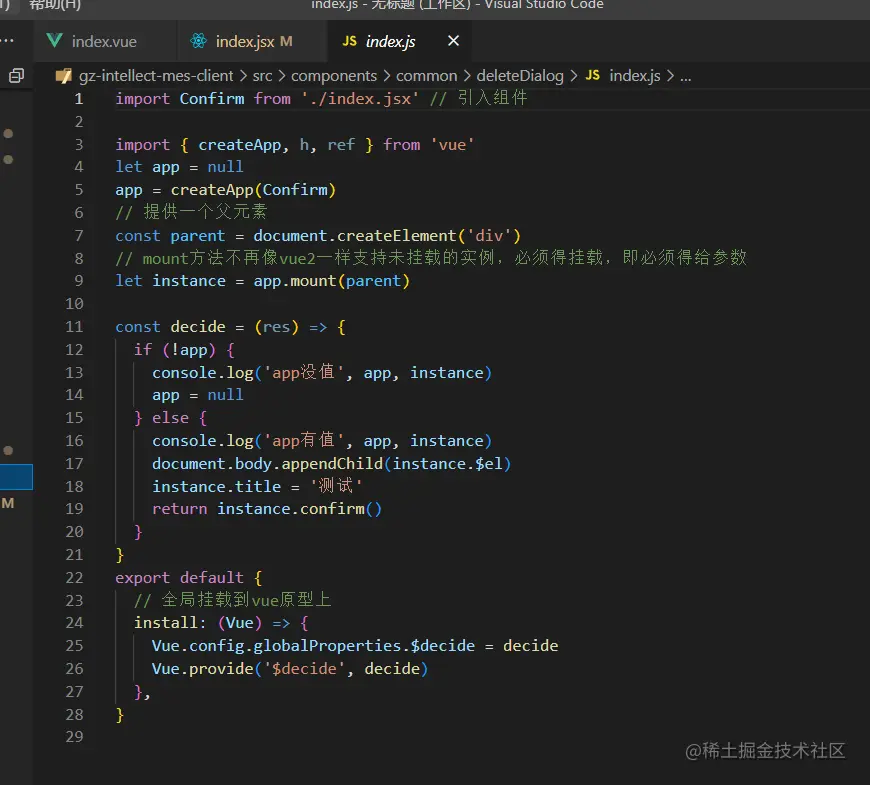Click the copy-style icon left of breadcrumbs

[17, 75]
